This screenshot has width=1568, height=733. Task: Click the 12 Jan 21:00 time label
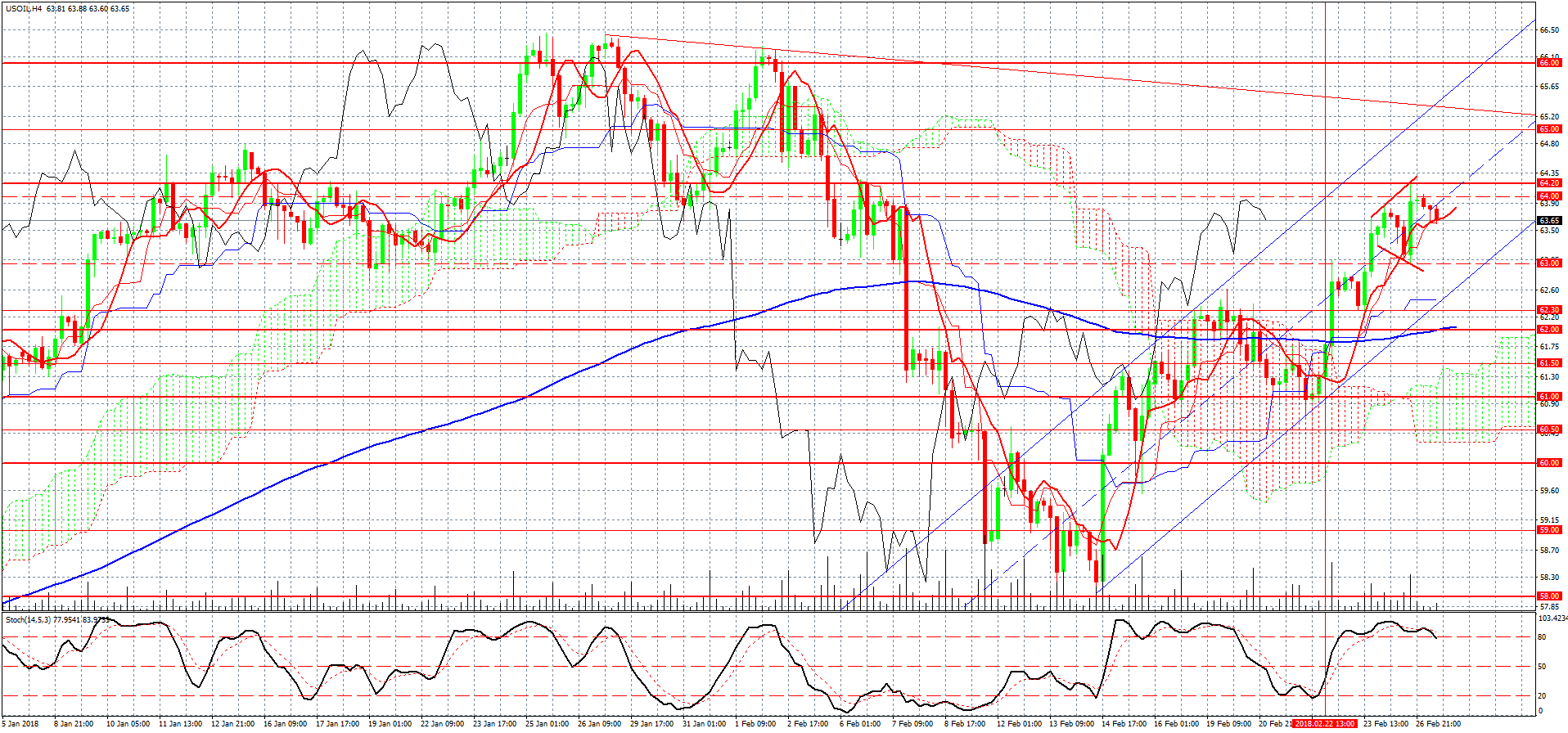(232, 724)
